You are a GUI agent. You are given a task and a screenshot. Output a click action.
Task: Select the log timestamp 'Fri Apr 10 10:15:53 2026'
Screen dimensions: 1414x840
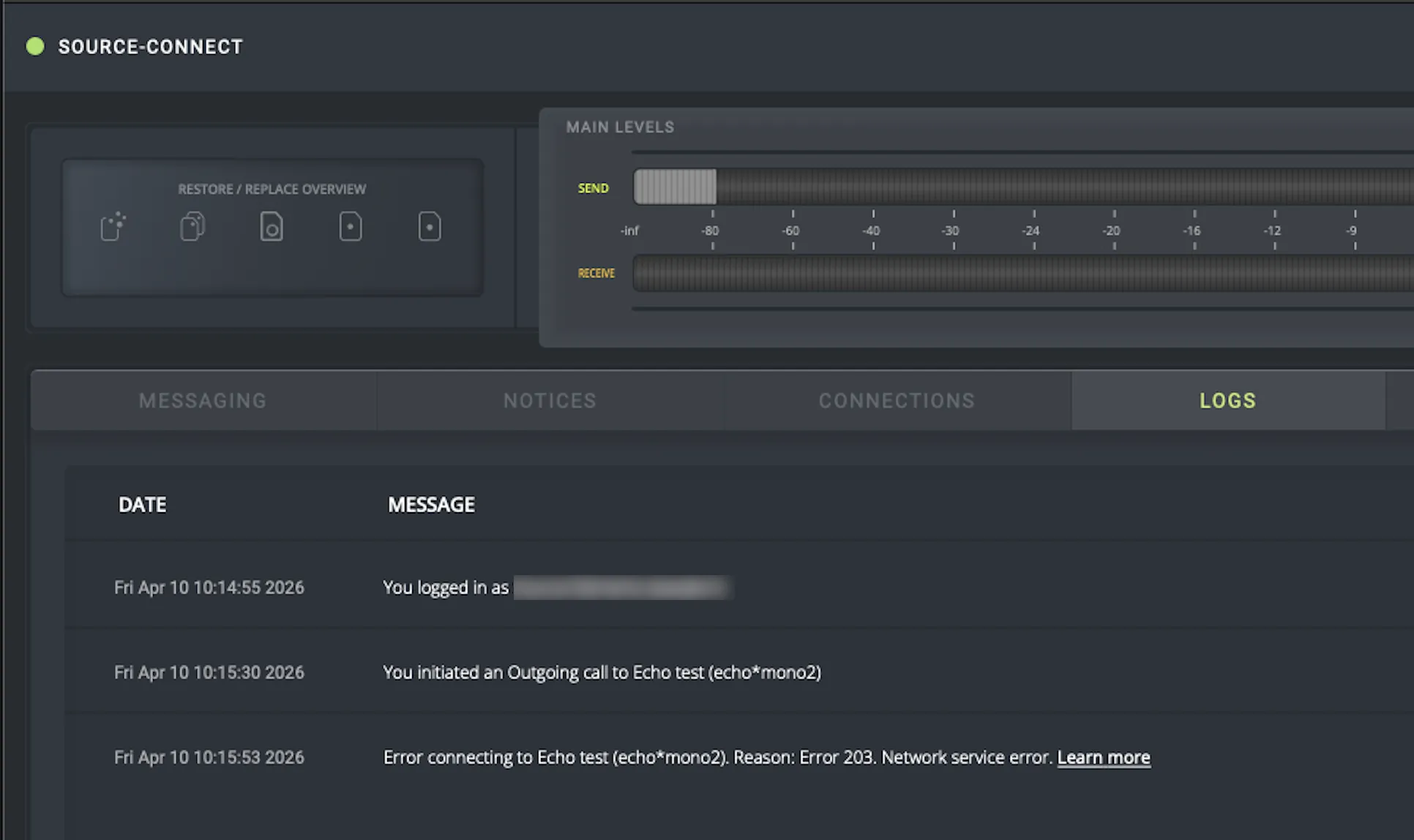[209, 757]
